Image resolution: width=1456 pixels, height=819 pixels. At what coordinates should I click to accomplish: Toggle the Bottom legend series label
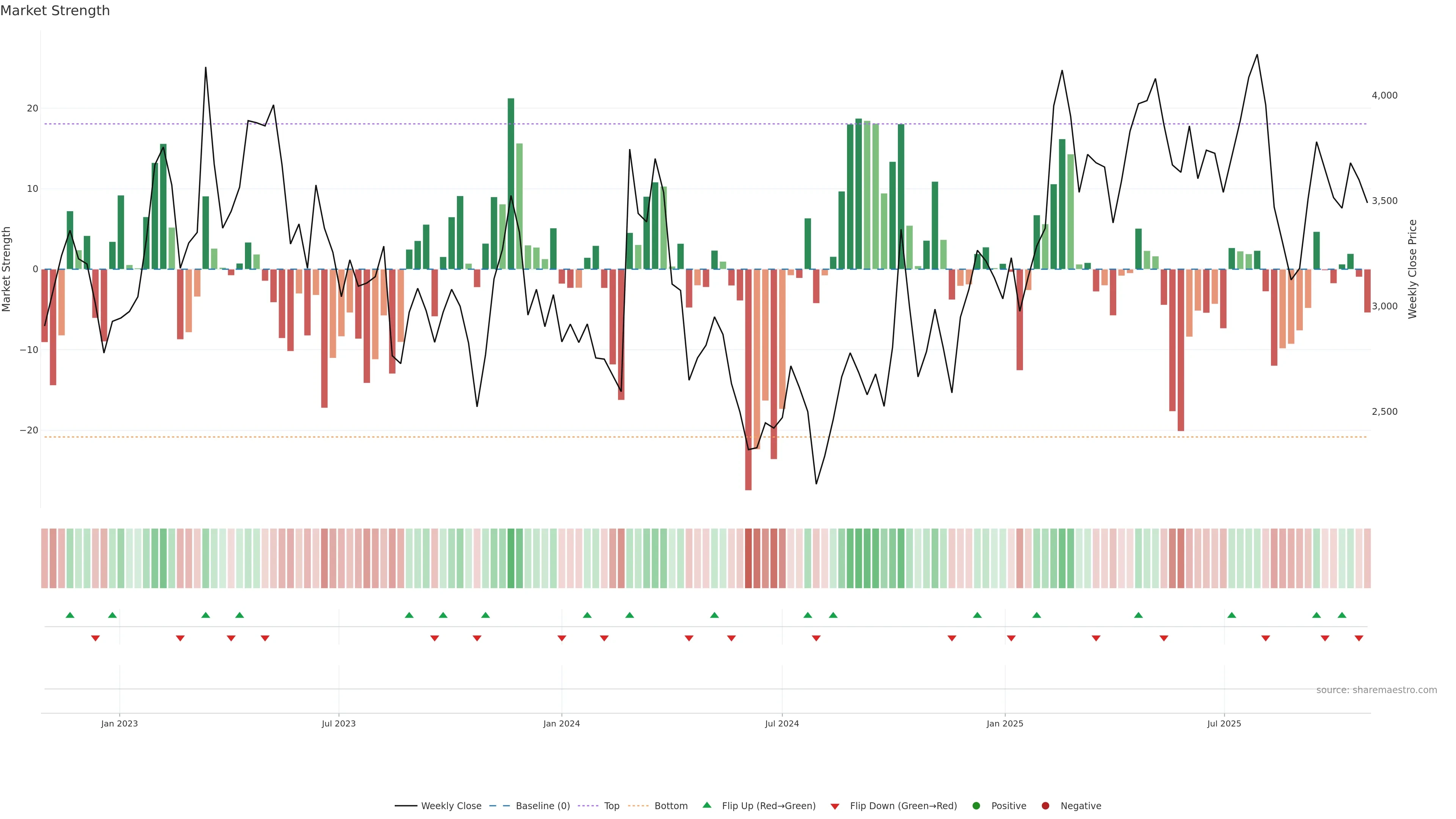pyautogui.click(x=671, y=806)
